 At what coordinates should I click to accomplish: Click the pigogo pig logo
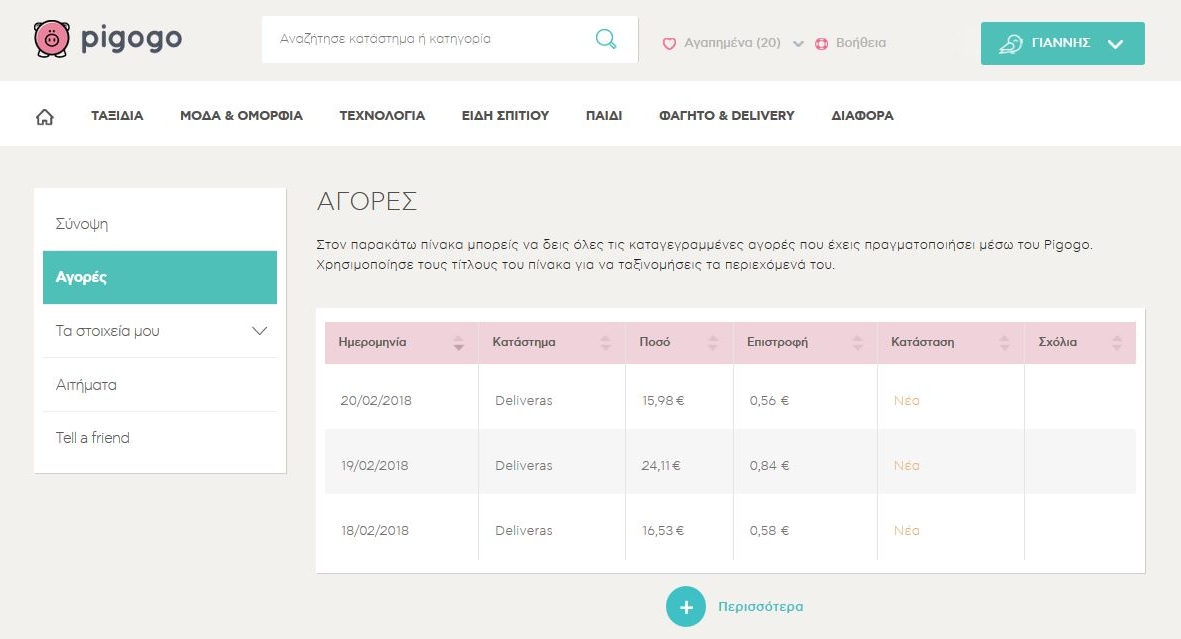click(x=52, y=38)
